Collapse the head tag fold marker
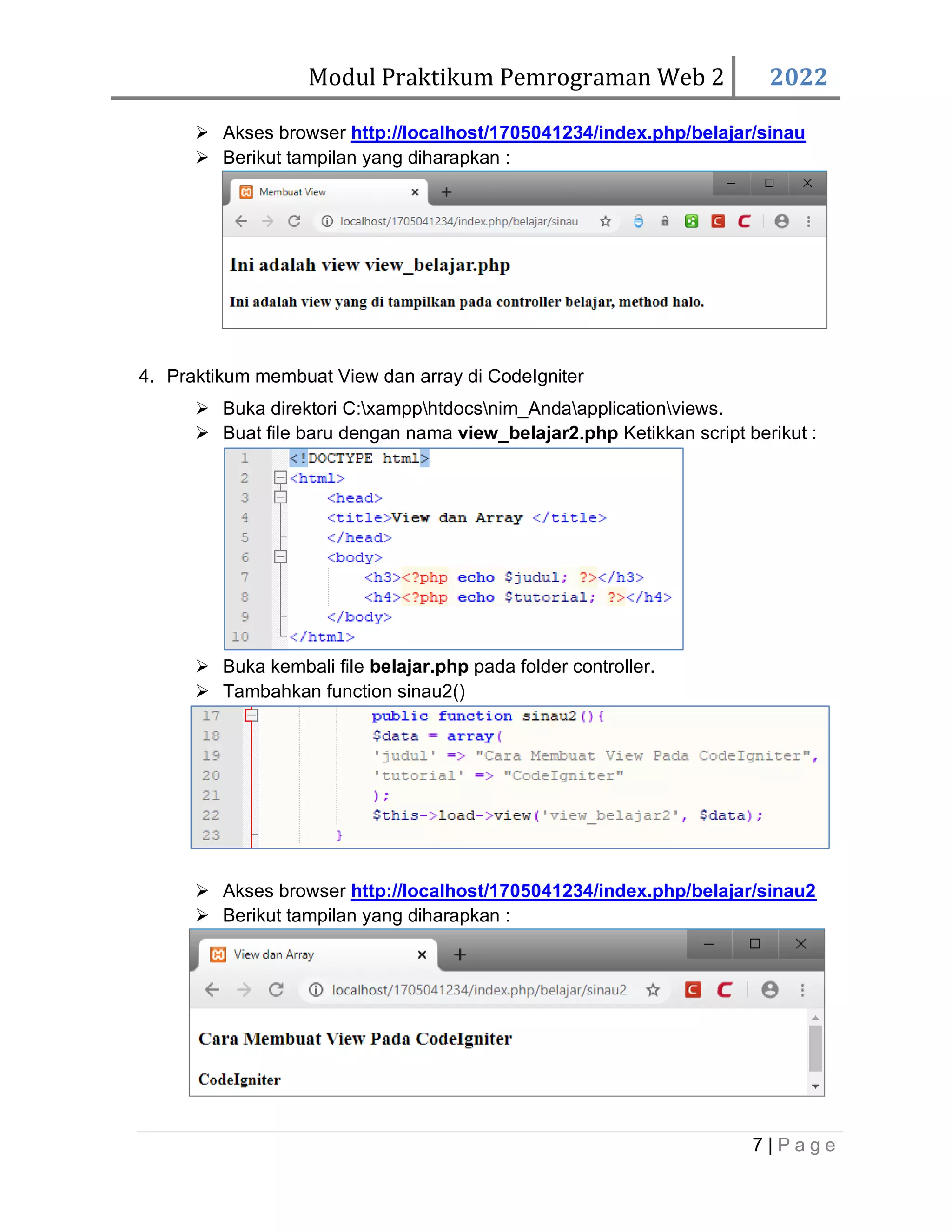 tap(280, 497)
